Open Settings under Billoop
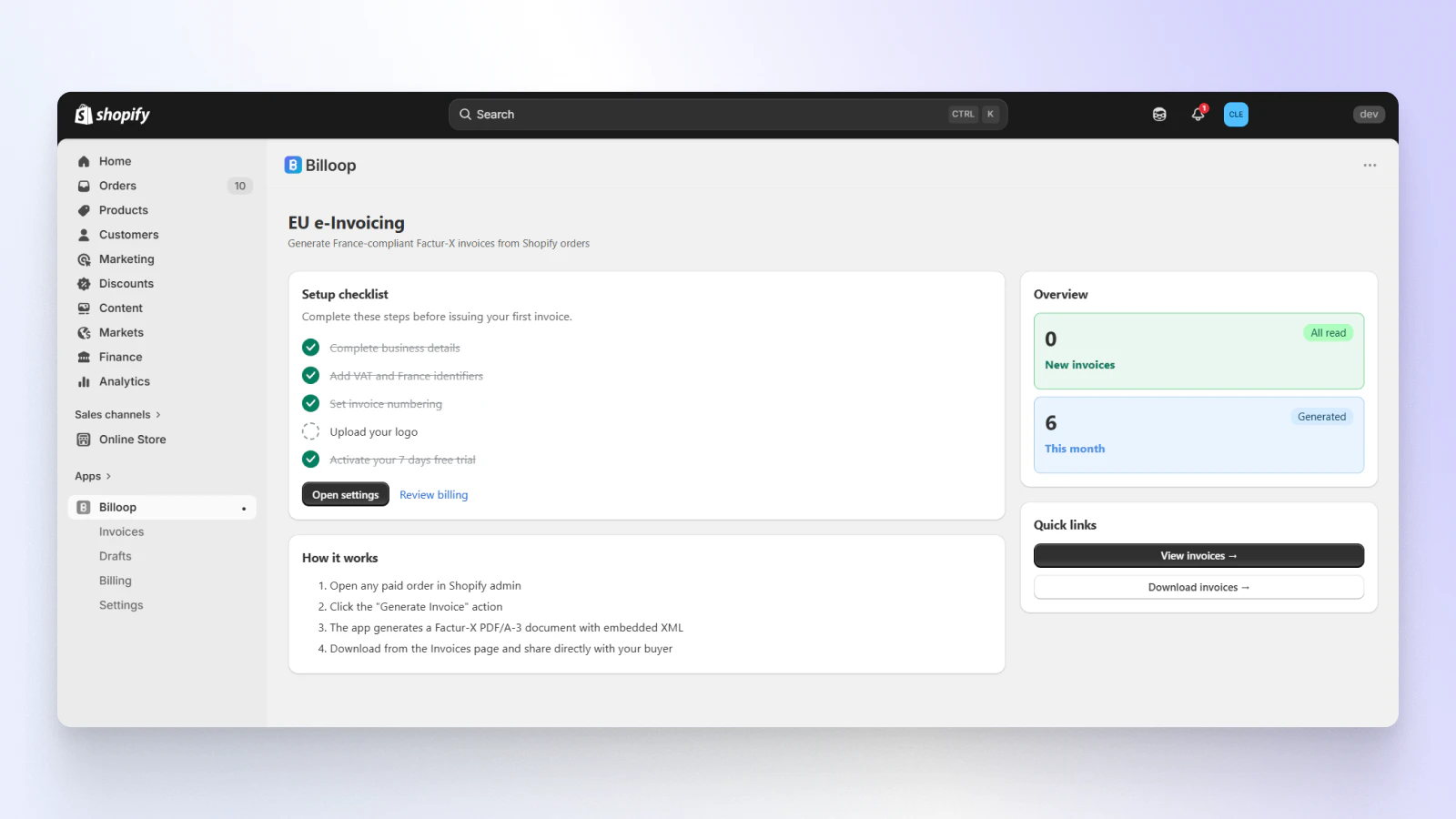 tap(121, 605)
